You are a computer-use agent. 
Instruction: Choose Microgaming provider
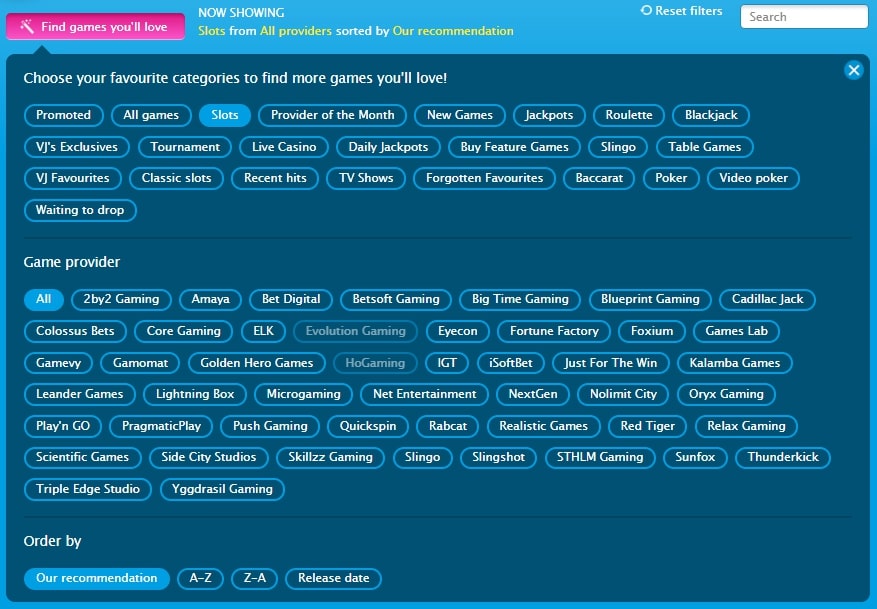coord(303,394)
